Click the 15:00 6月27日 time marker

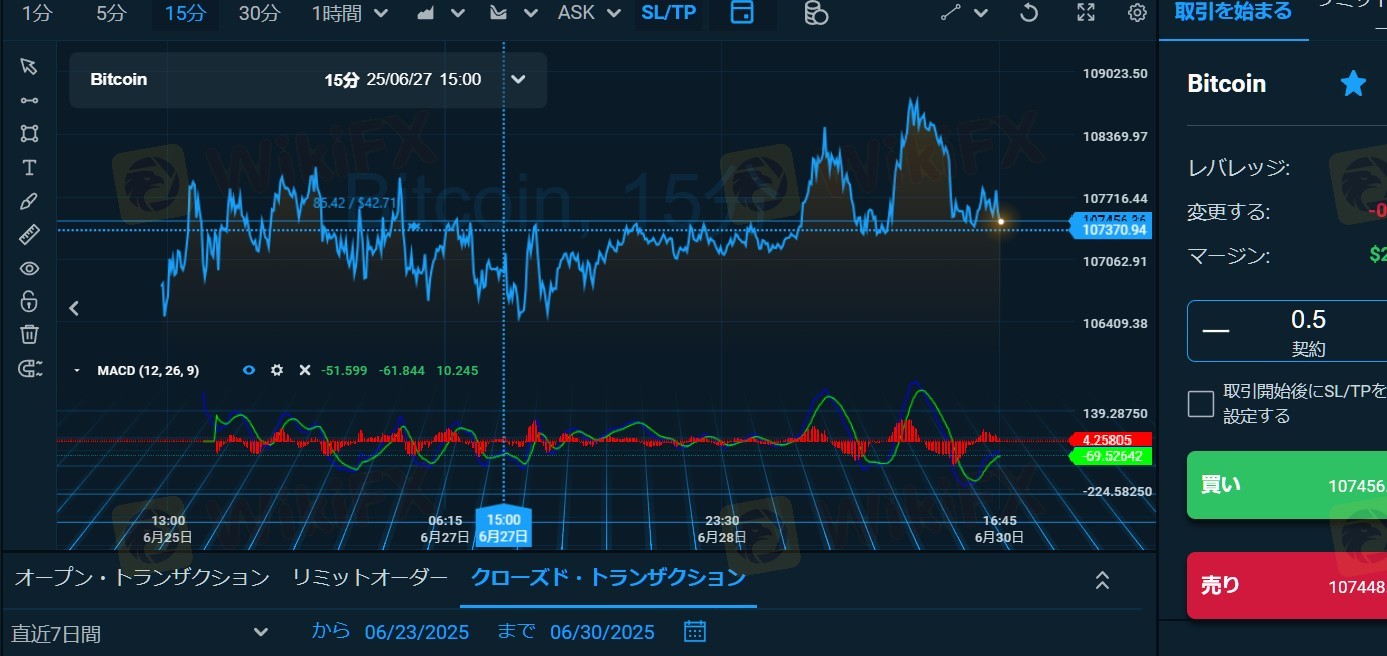tap(503, 527)
